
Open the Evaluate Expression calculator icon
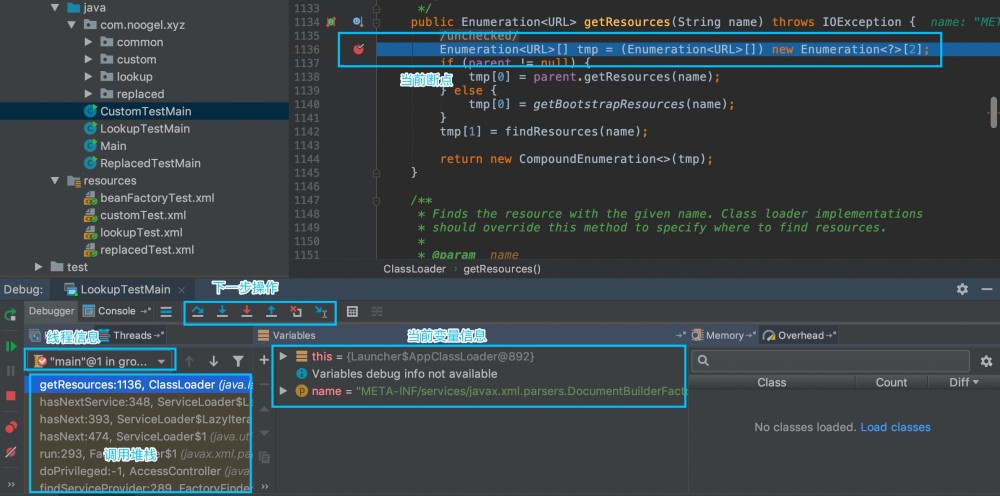[352, 312]
